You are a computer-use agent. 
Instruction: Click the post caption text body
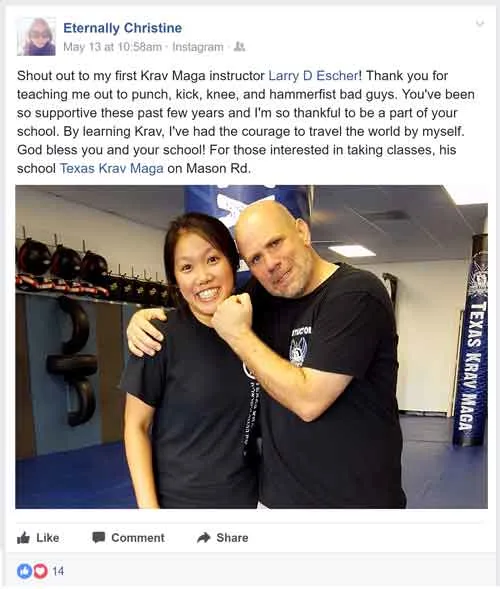coord(246,122)
